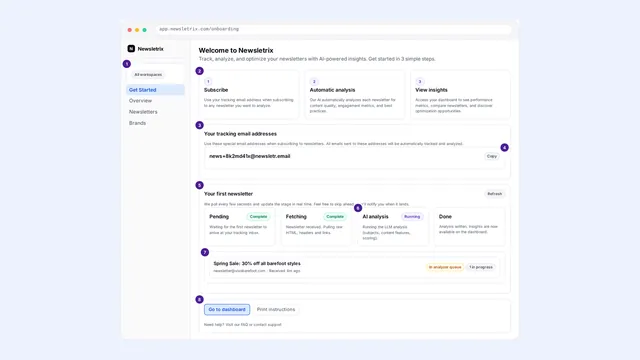The image size is (640, 360).
Task: Click the red close window dot
Action: [130, 30]
